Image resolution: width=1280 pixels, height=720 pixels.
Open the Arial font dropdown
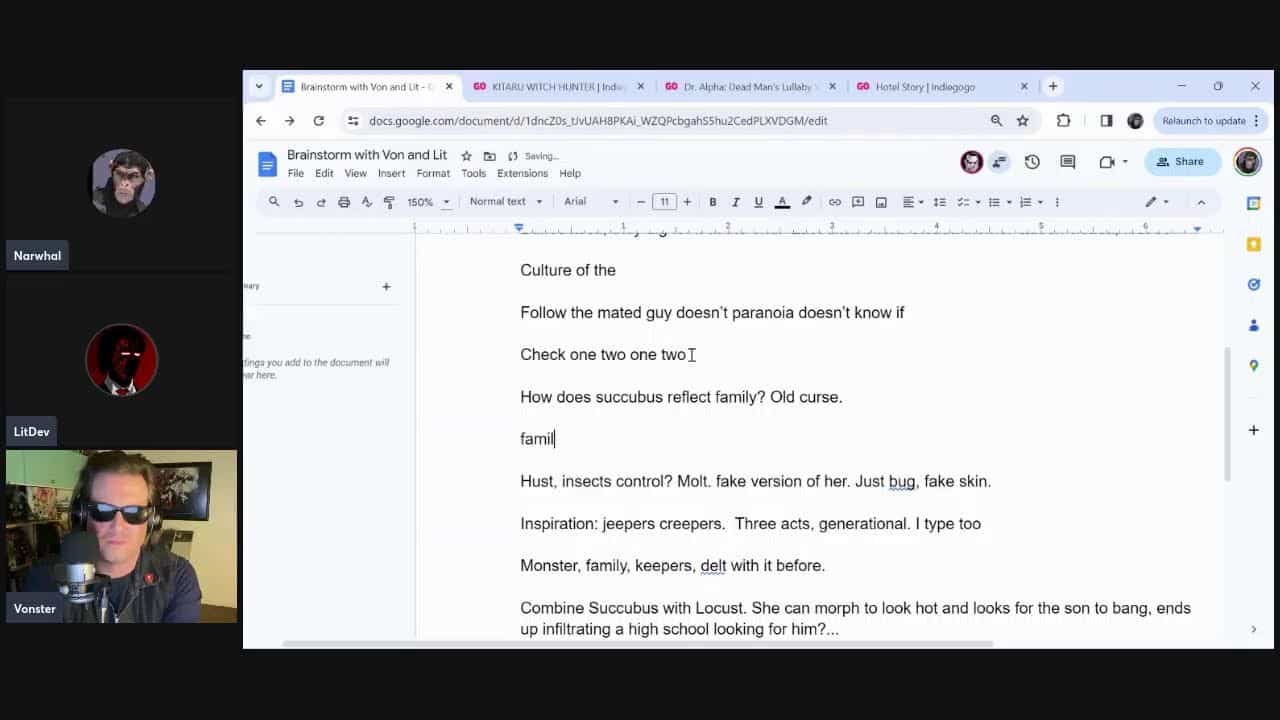pos(591,202)
